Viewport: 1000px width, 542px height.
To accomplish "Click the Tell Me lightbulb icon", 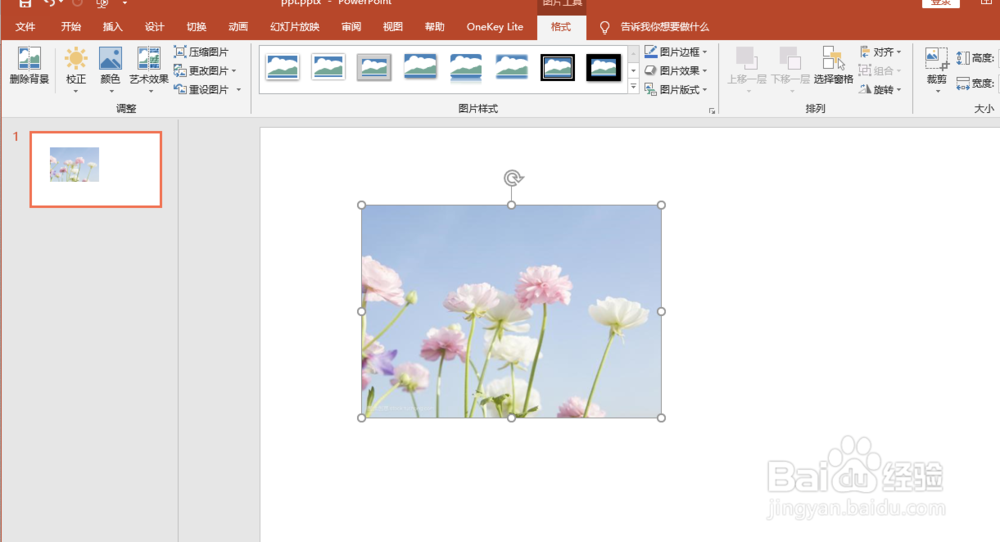I will pos(605,27).
